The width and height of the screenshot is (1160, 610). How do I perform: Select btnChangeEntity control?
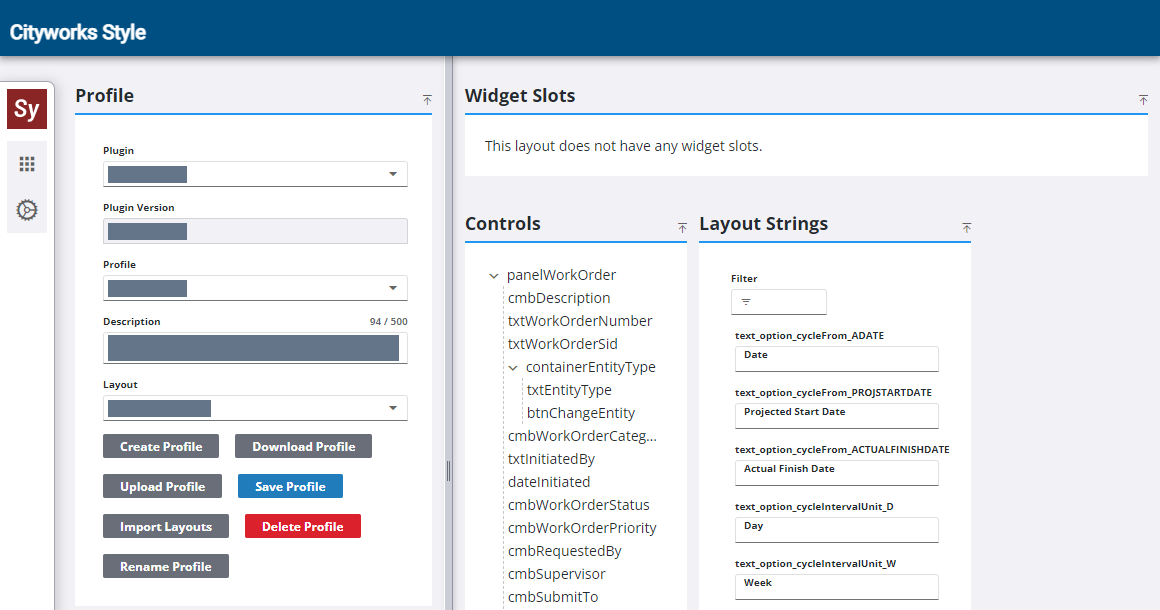coord(581,413)
